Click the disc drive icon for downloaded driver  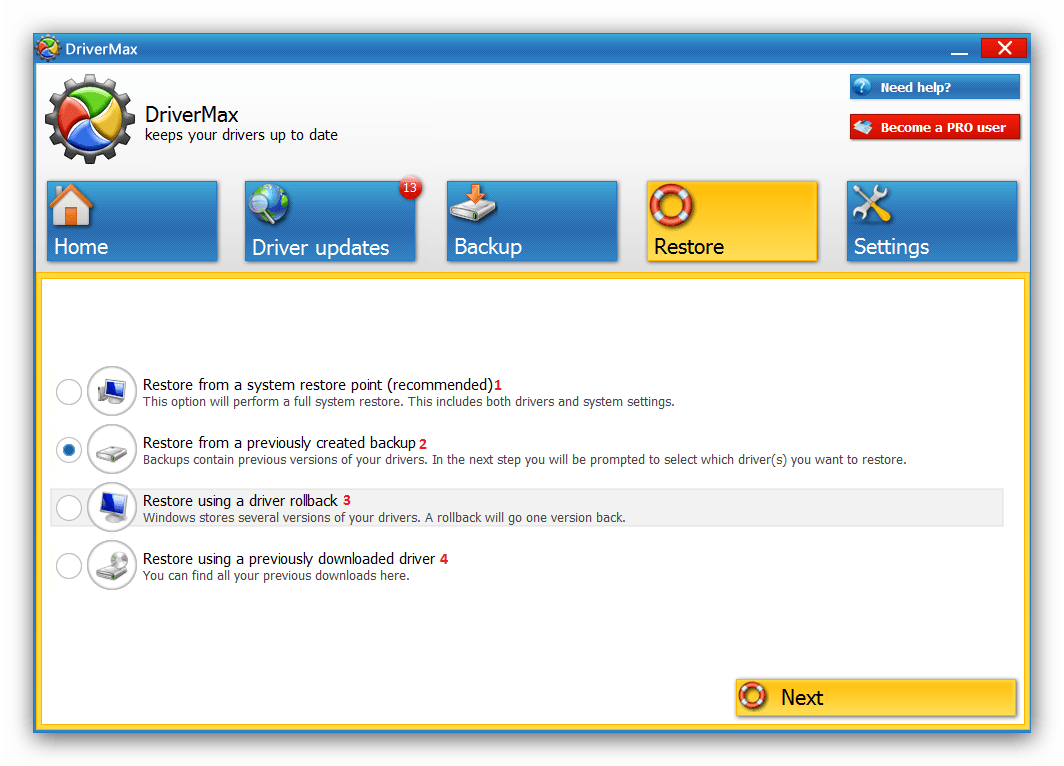(112, 565)
